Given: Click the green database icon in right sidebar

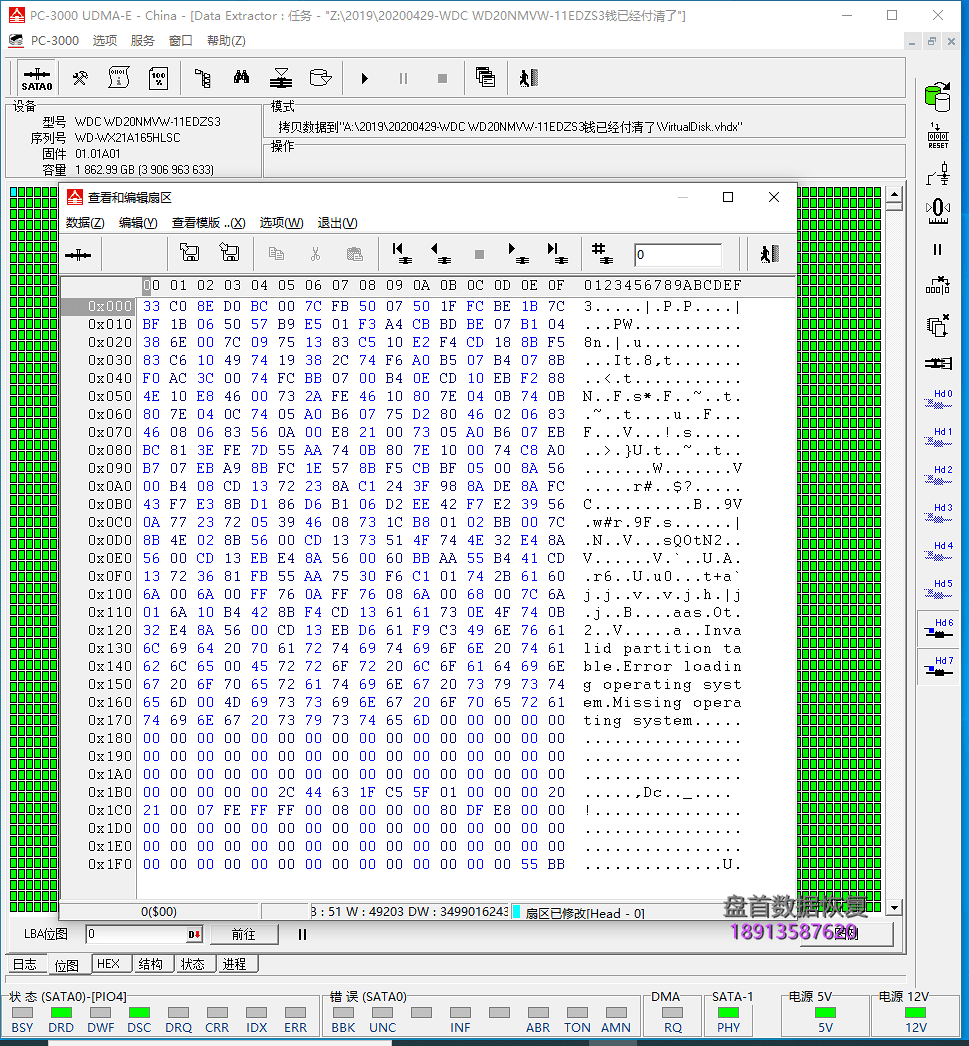Looking at the screenshot, I should click(x=938, y=97).
